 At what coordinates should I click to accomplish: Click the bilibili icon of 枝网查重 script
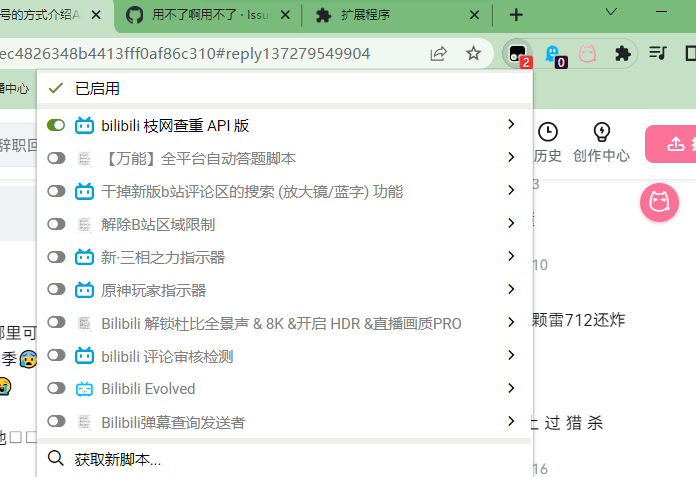point(84,126)
